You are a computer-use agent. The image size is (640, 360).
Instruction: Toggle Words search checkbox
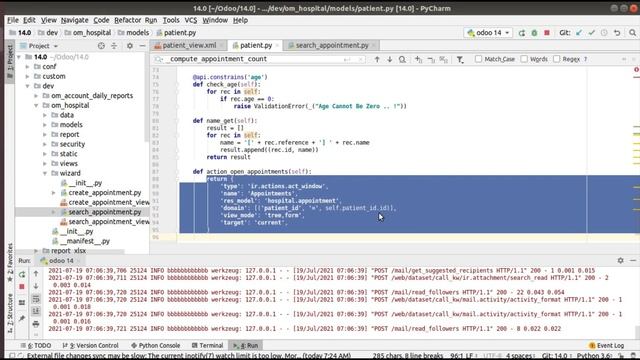pos(524,59)
